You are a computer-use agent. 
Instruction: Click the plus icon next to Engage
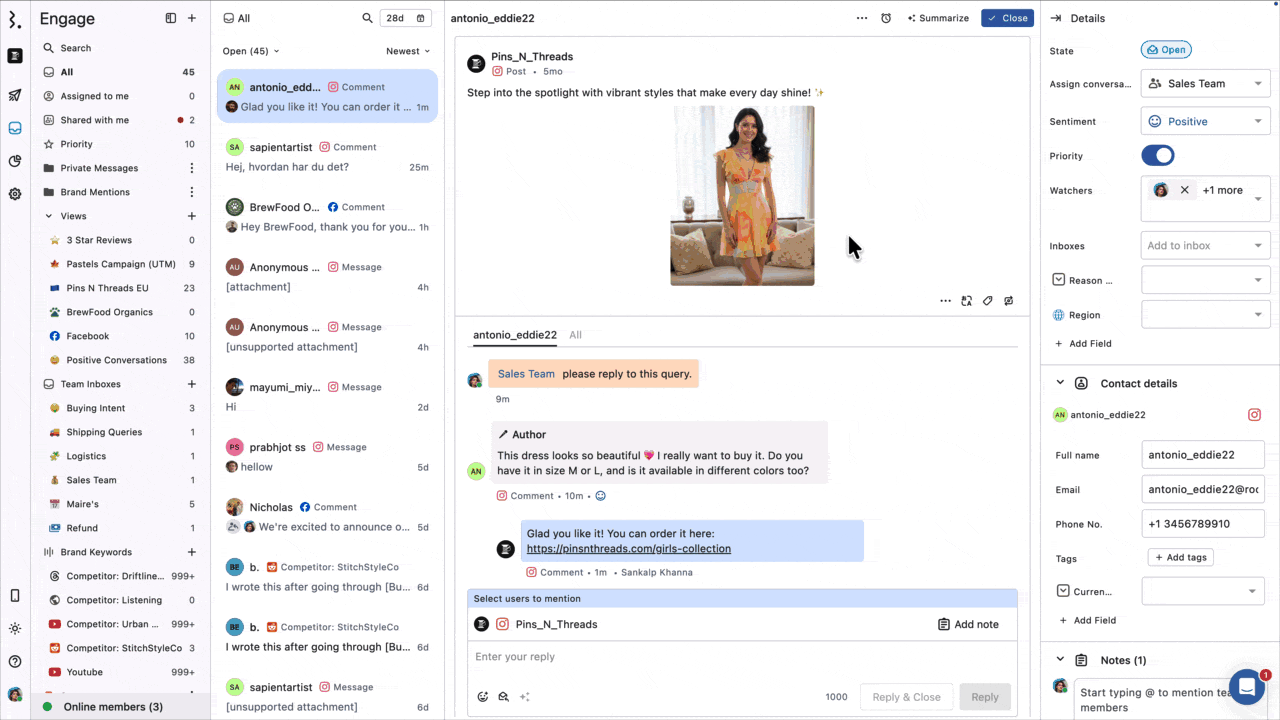tap(192, 18)
